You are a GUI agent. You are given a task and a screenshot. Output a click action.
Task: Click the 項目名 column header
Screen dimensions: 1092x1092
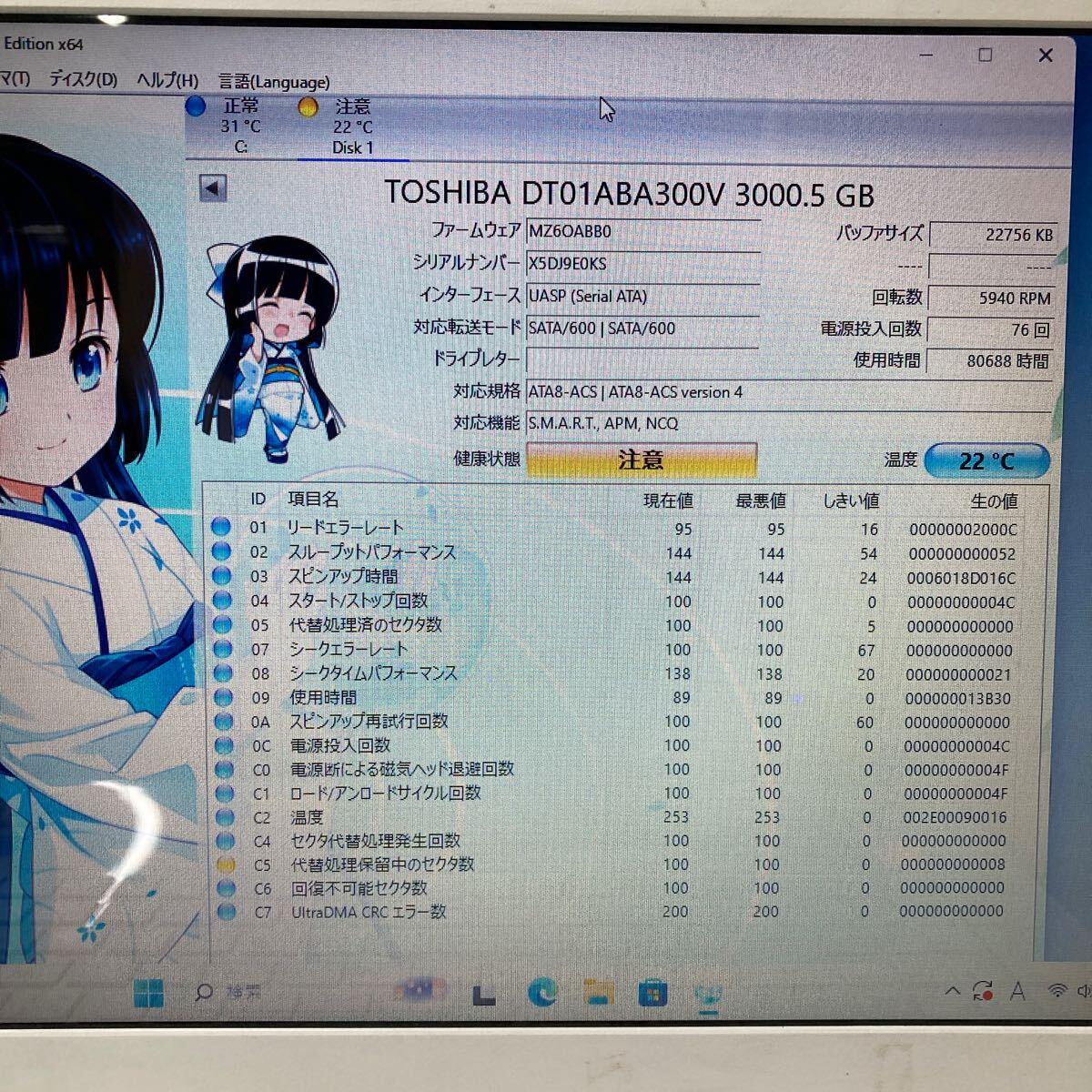(x=313, y=499)
